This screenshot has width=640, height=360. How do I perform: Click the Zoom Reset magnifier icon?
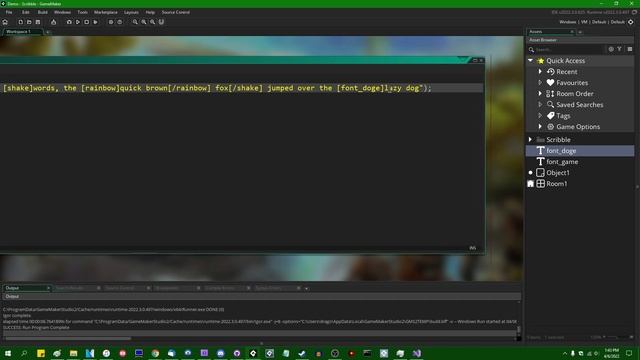(144, 22)
